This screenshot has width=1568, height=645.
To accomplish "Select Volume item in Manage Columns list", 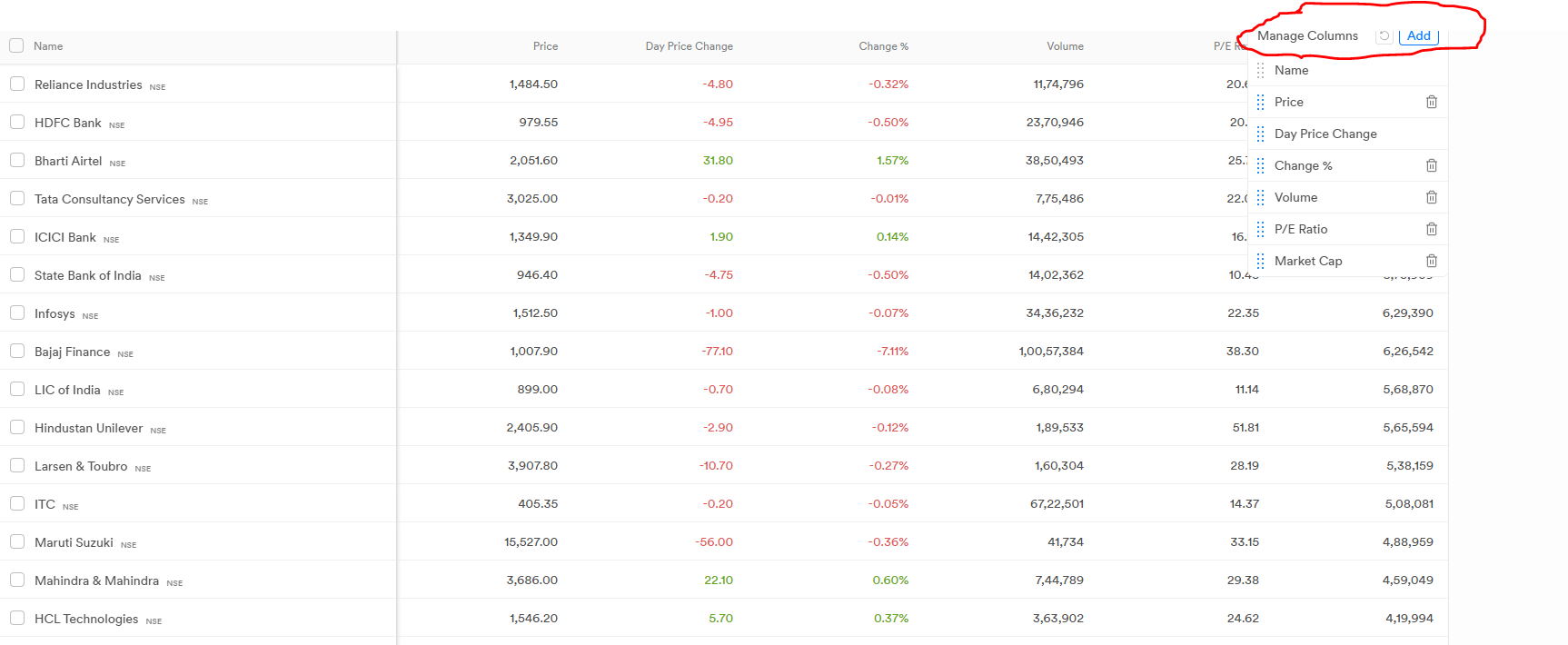I will coord(1295,197).
